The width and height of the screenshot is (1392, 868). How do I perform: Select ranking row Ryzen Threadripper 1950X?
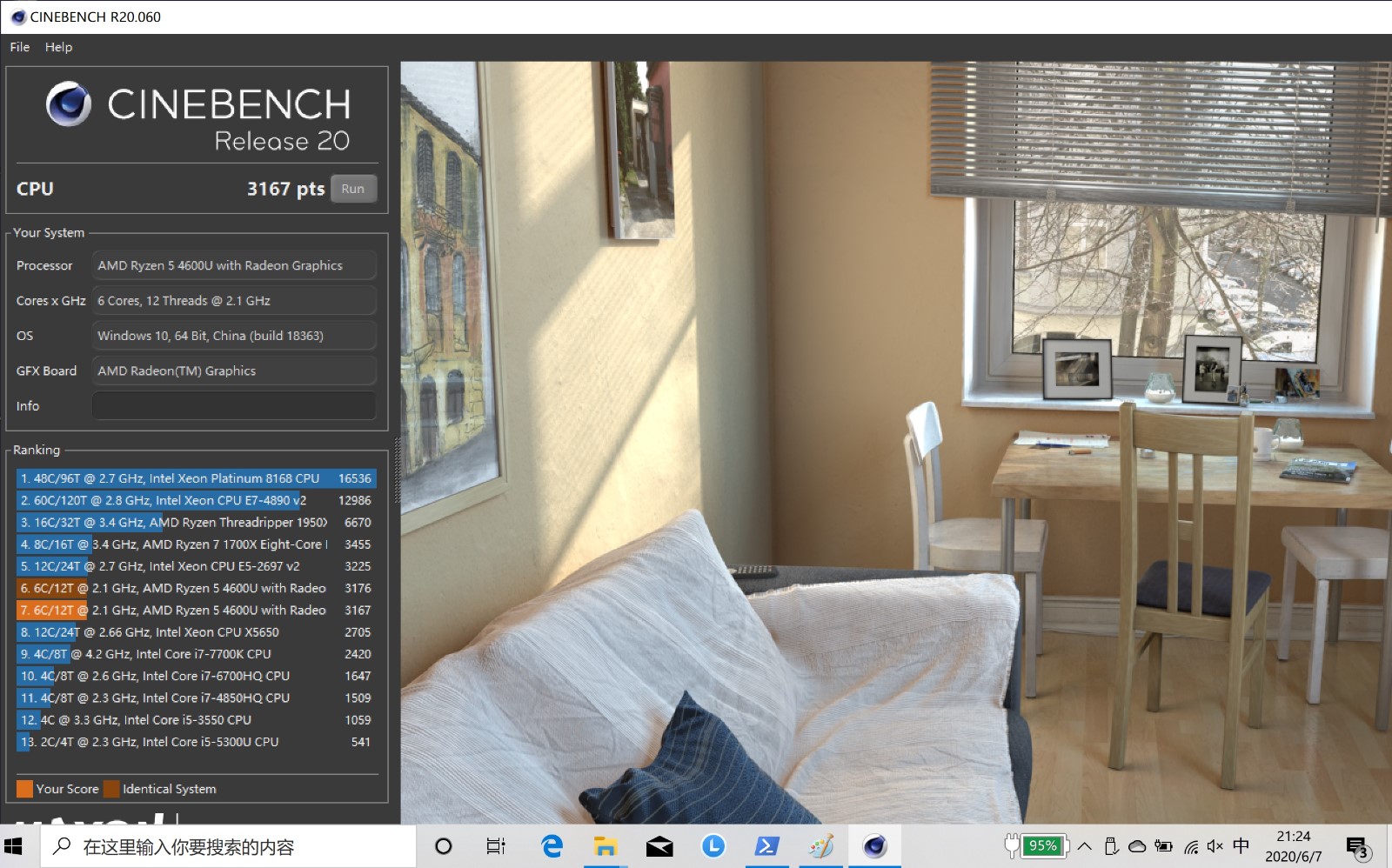(x=197, y=522)
